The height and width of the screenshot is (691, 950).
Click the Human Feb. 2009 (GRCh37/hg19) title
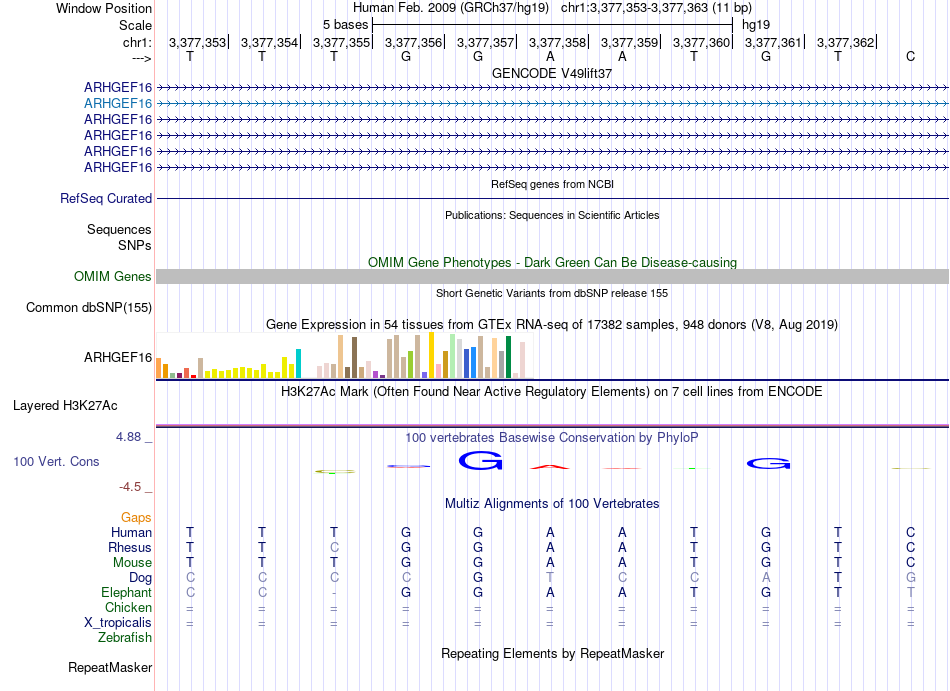(x=451, y=8)
